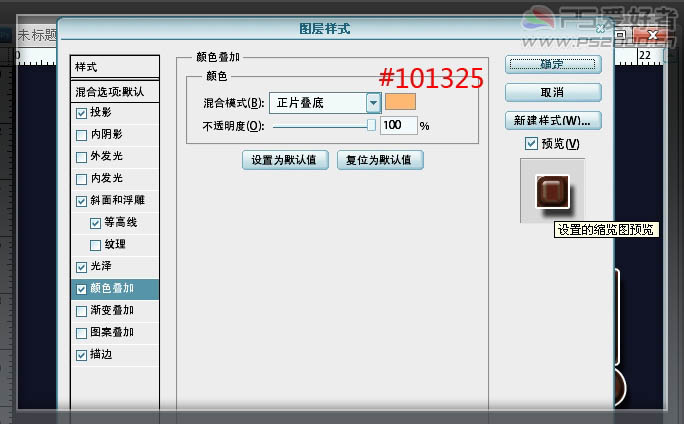This screenshot has height=424, width=684.
Task: Toggle the 描边 checkbox
Action: pyautogui.click(x=81, y=355)
